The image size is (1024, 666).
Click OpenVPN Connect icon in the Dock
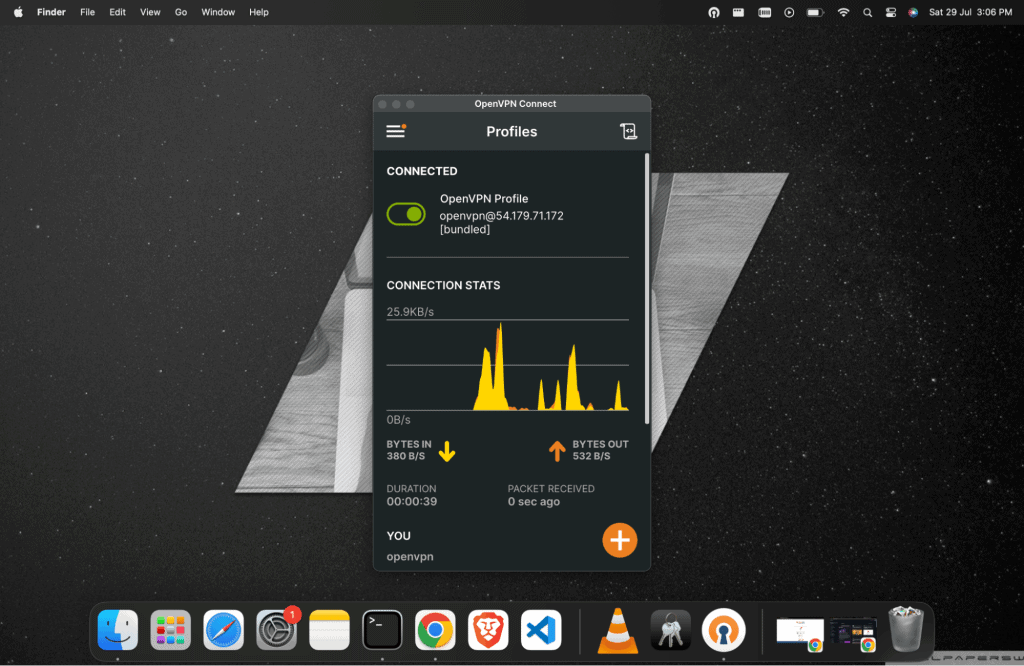[723, 630]
